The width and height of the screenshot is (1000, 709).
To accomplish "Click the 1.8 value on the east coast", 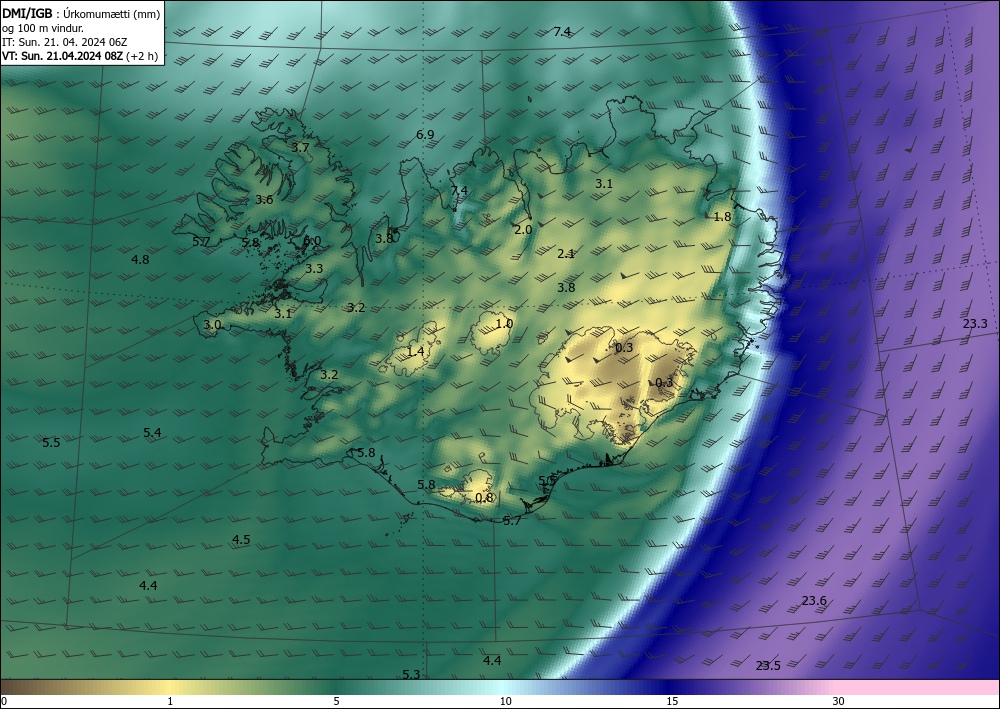I will (x=722, y=217).
